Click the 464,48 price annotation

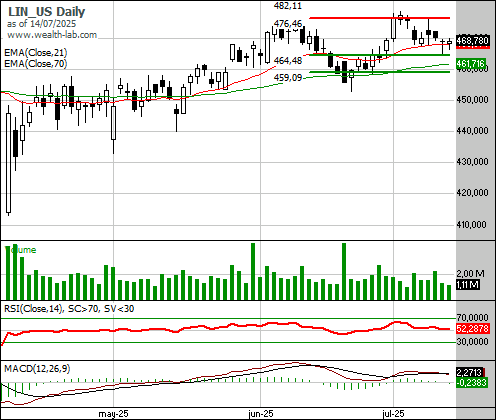[x=288, y=61]
